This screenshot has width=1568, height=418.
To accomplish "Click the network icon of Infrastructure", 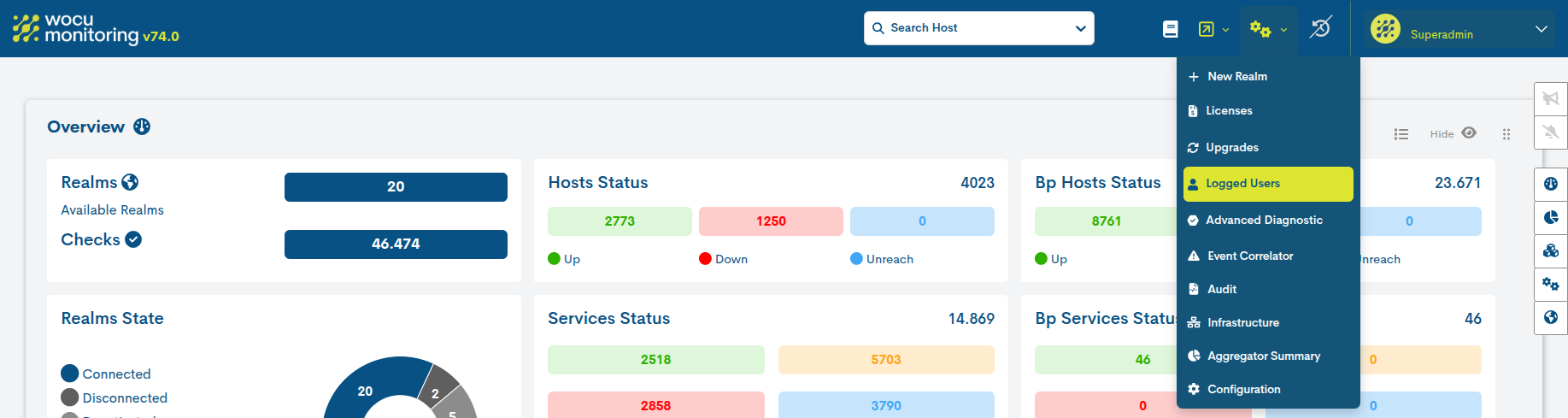I will [x=1194, y=323].
